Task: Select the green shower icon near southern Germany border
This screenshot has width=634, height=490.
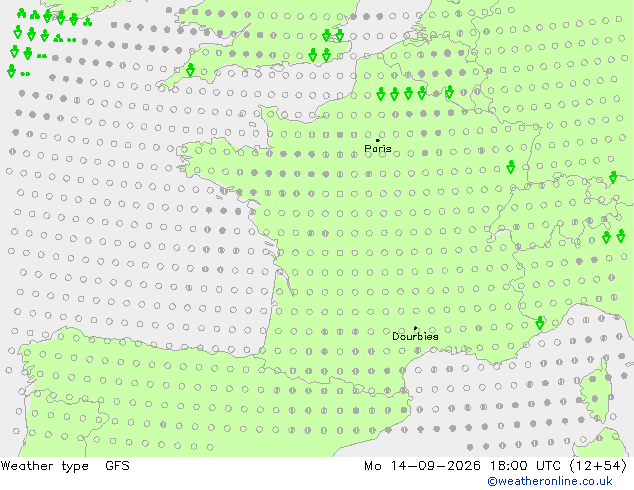Action: pos(613,177)
